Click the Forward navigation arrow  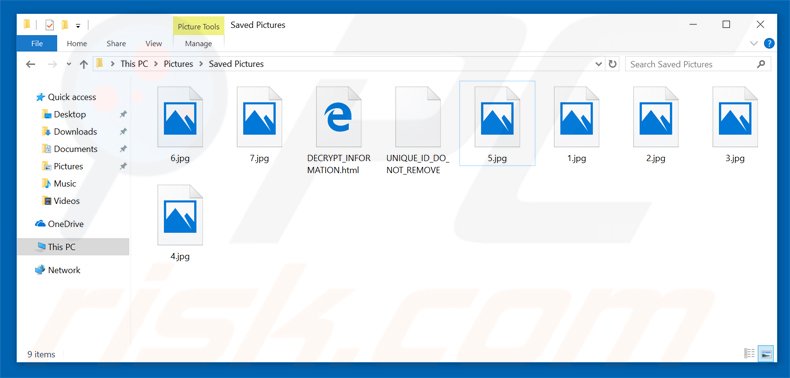[x=52, y=64]
